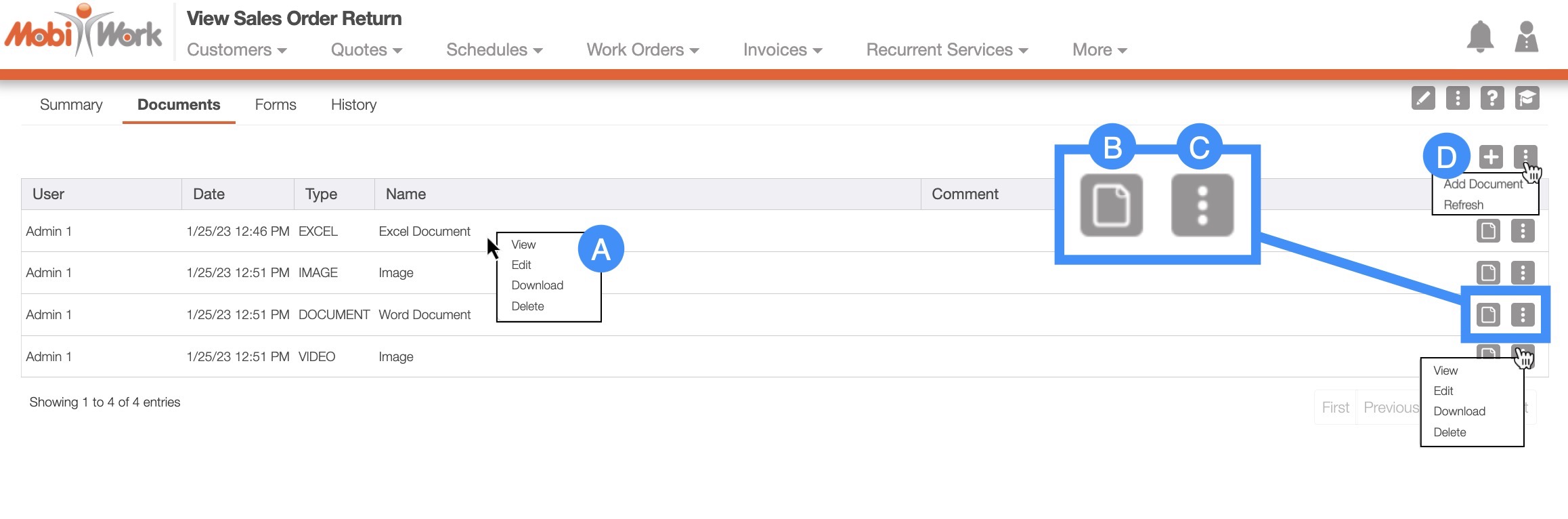Viewport: 1568px width, 519px height.
Task: Open the Work Orders dropdown
Action: click(642, 50)
